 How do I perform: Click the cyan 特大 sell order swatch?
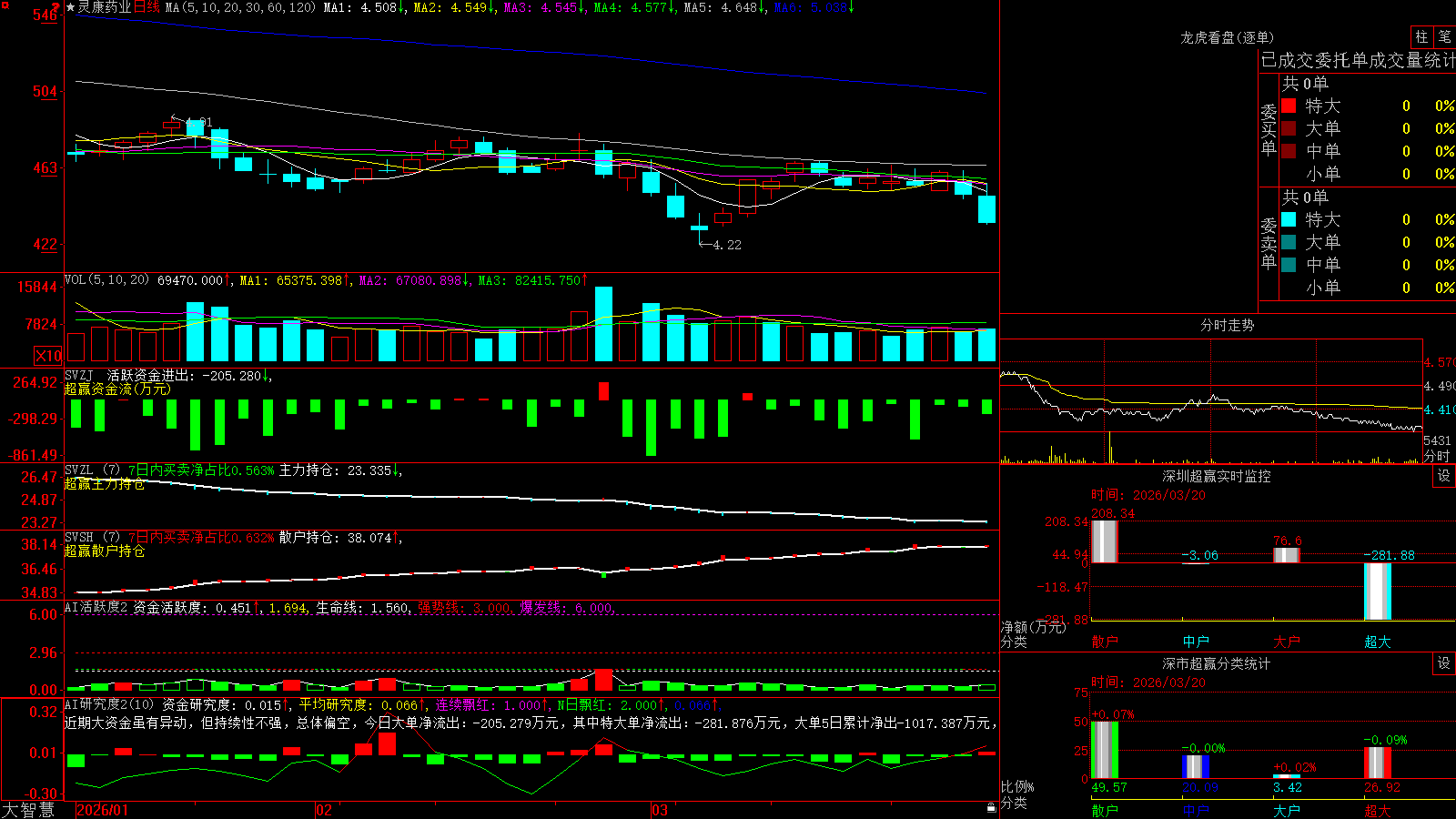(1289, 219)
